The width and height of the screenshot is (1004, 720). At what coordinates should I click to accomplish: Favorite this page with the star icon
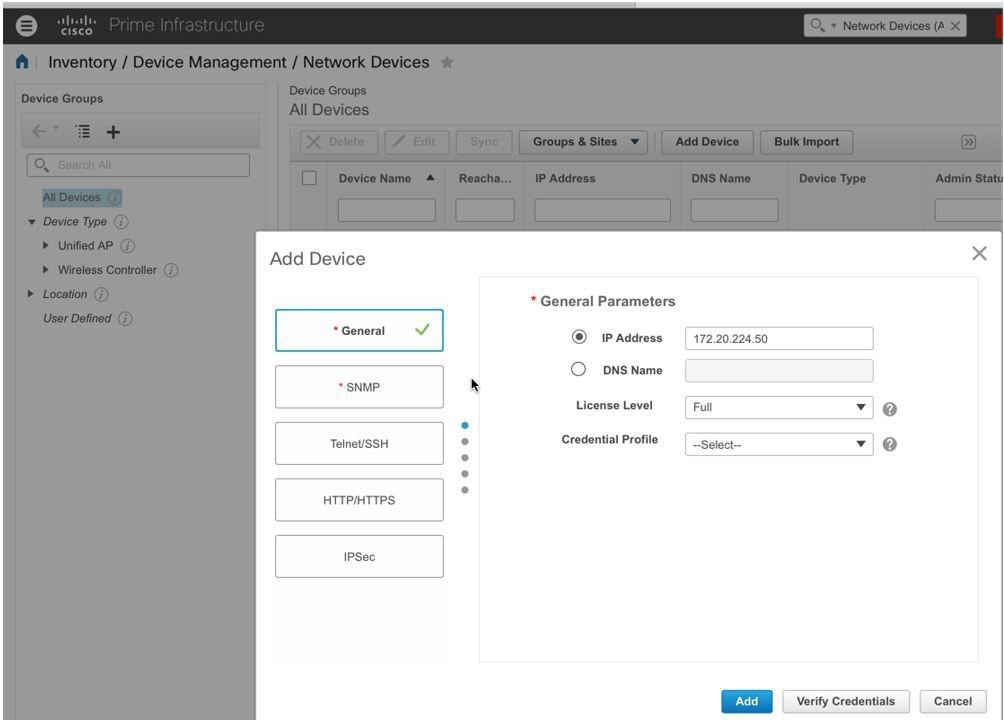447,62
